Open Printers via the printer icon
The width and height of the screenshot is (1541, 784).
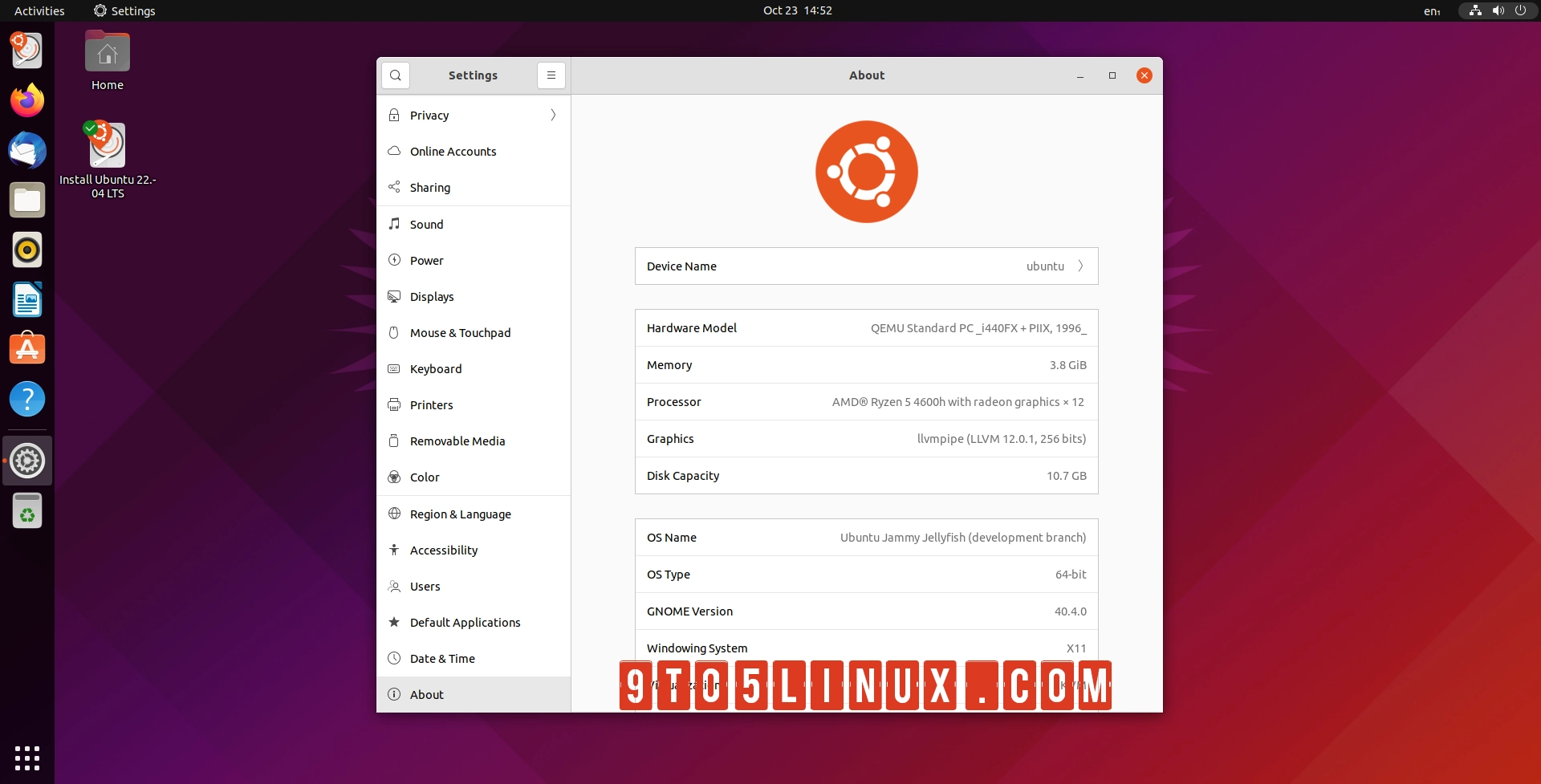(394, 404)
